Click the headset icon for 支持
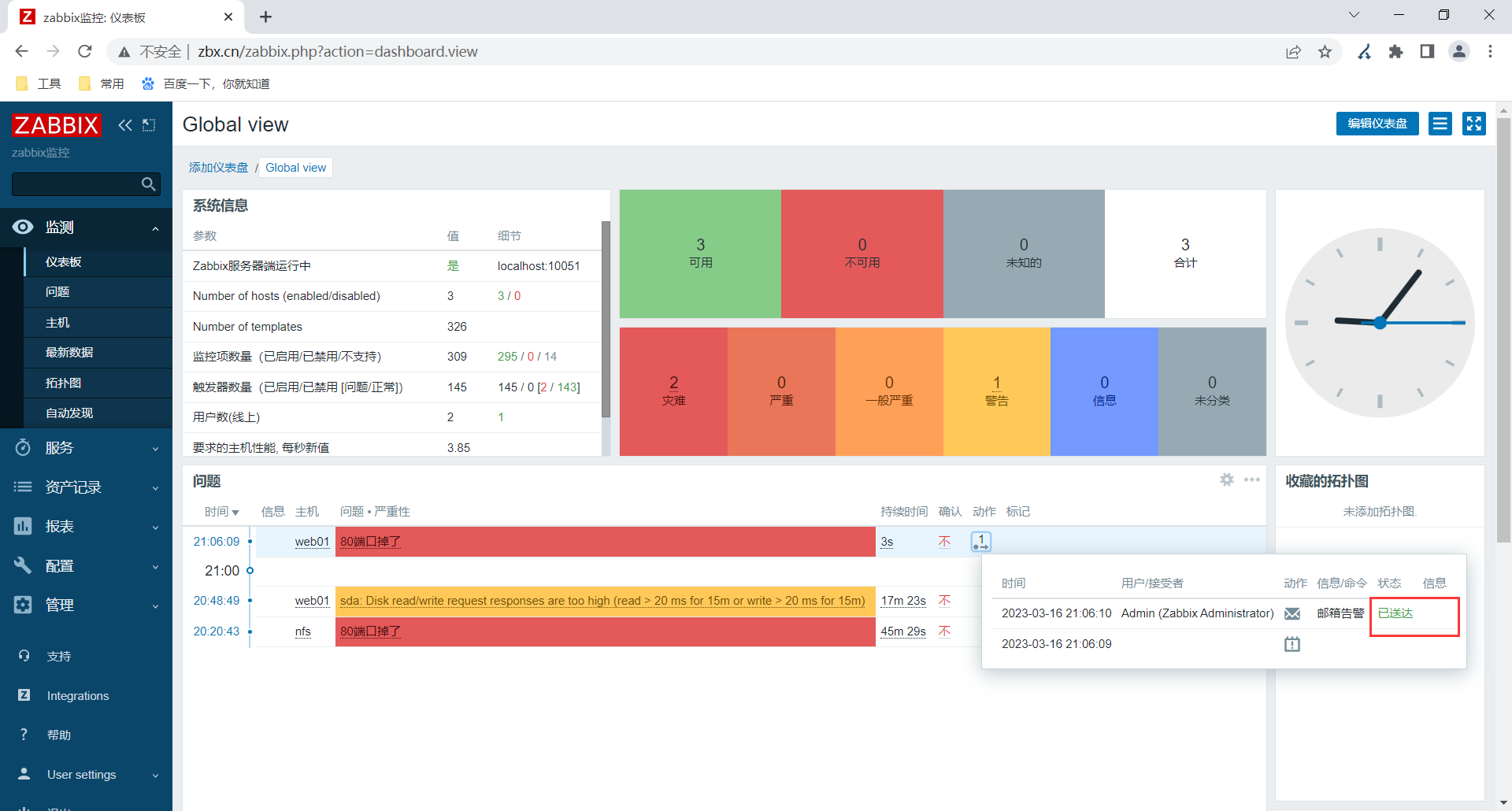The image size is (1512, 811). (x=24, y=656)
